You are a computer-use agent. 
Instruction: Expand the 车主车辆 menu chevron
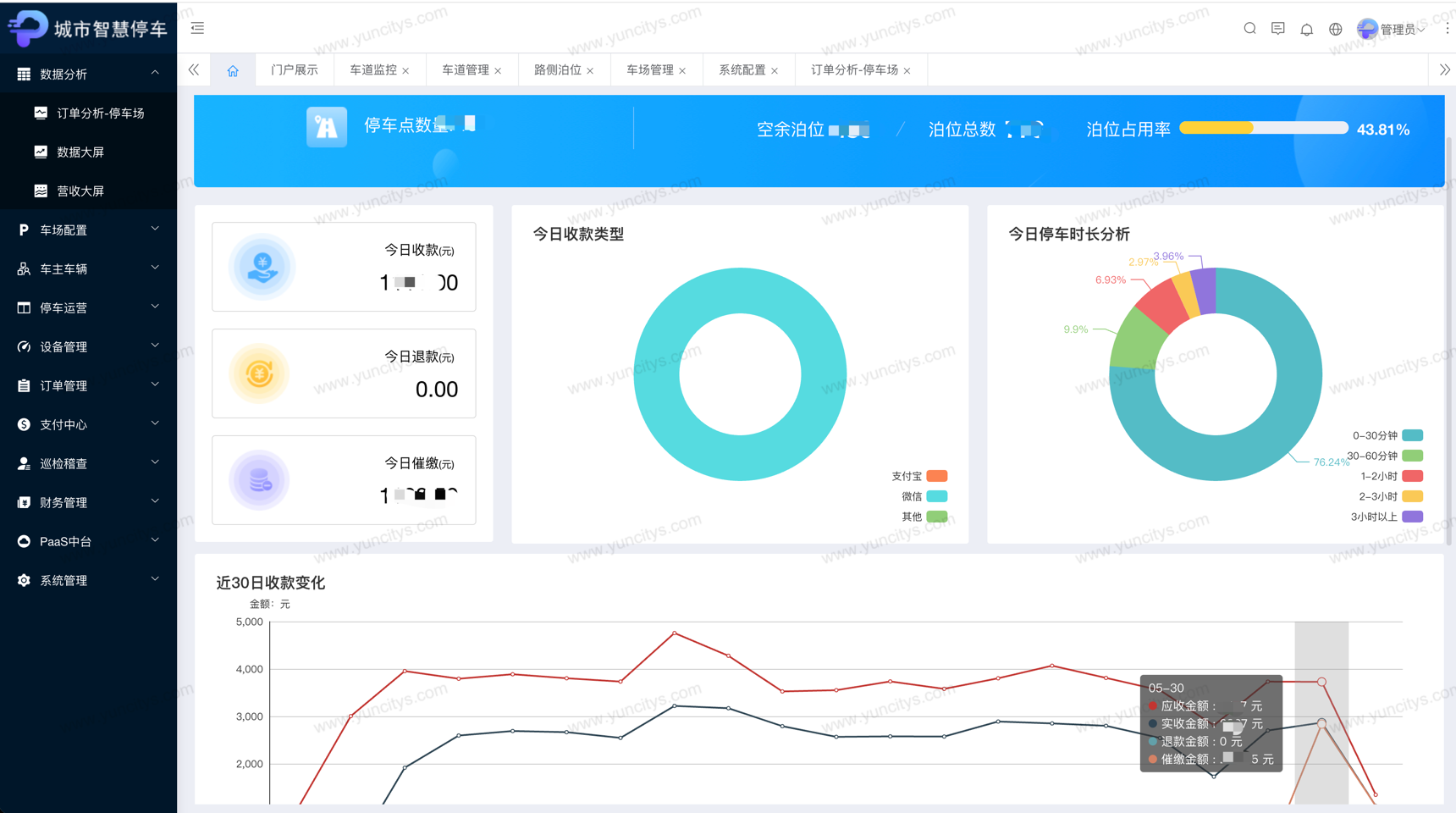click(x=155, y=268)
